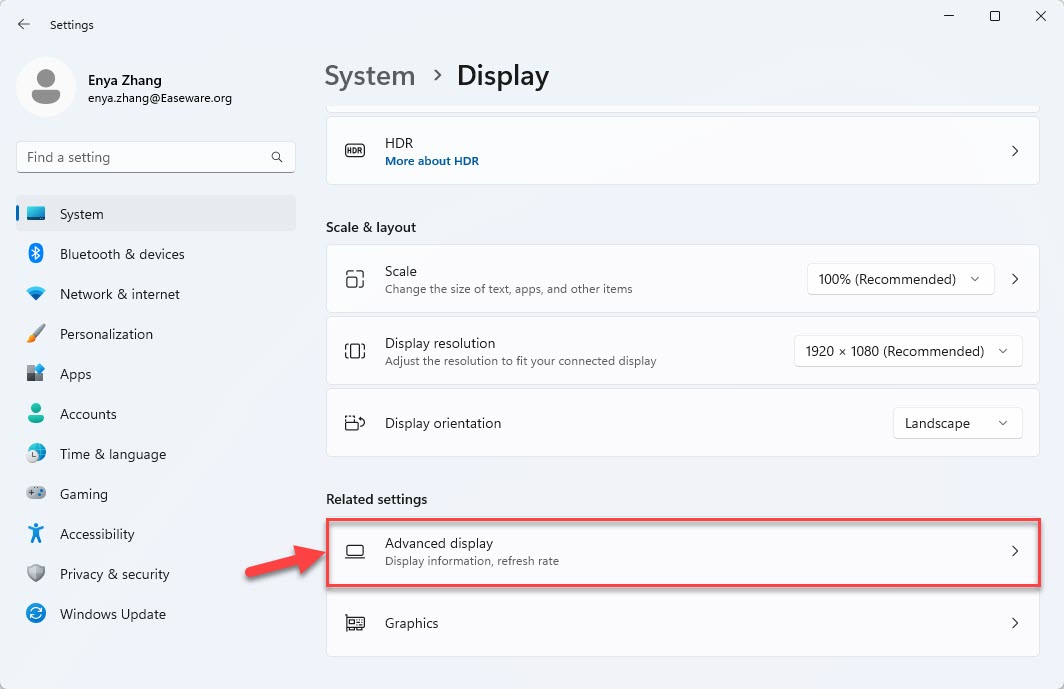Screen dimensions: 1064x689
Task: Open Time & language section
Action: click(x=156, y=454)
